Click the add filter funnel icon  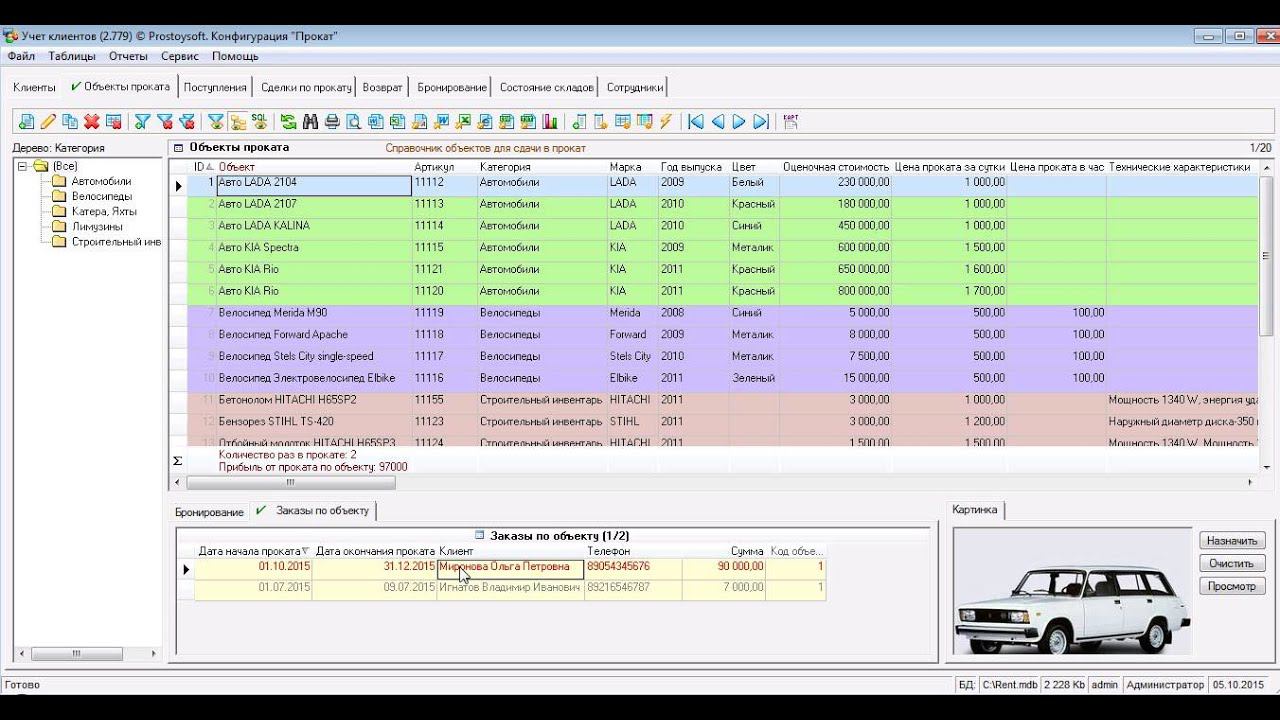coord(142,122)
